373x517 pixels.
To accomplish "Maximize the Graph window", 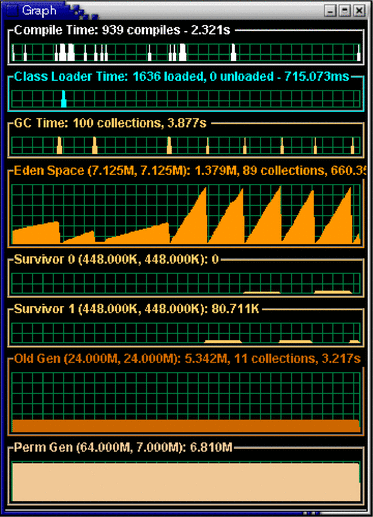I will [345, 11].
